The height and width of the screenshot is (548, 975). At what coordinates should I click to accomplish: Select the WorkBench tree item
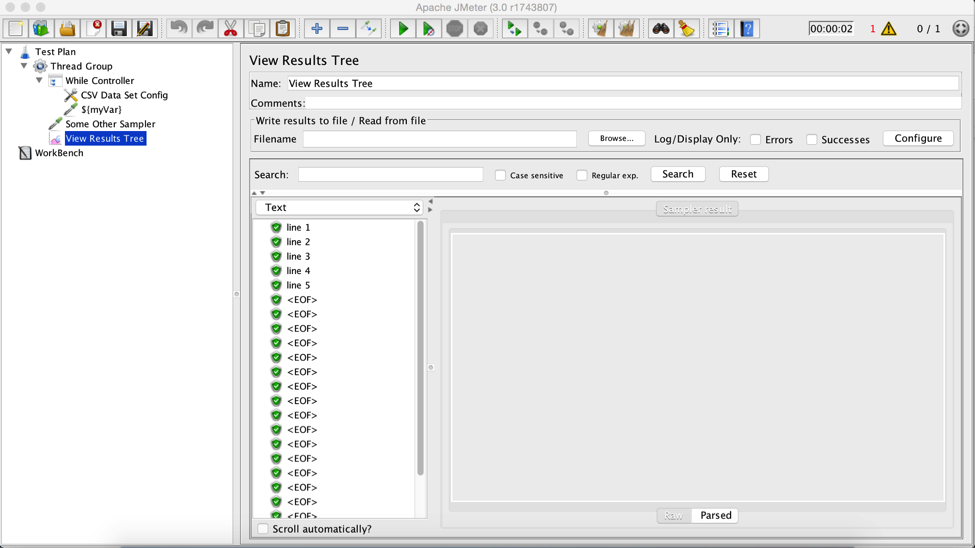tap(59, 152)
